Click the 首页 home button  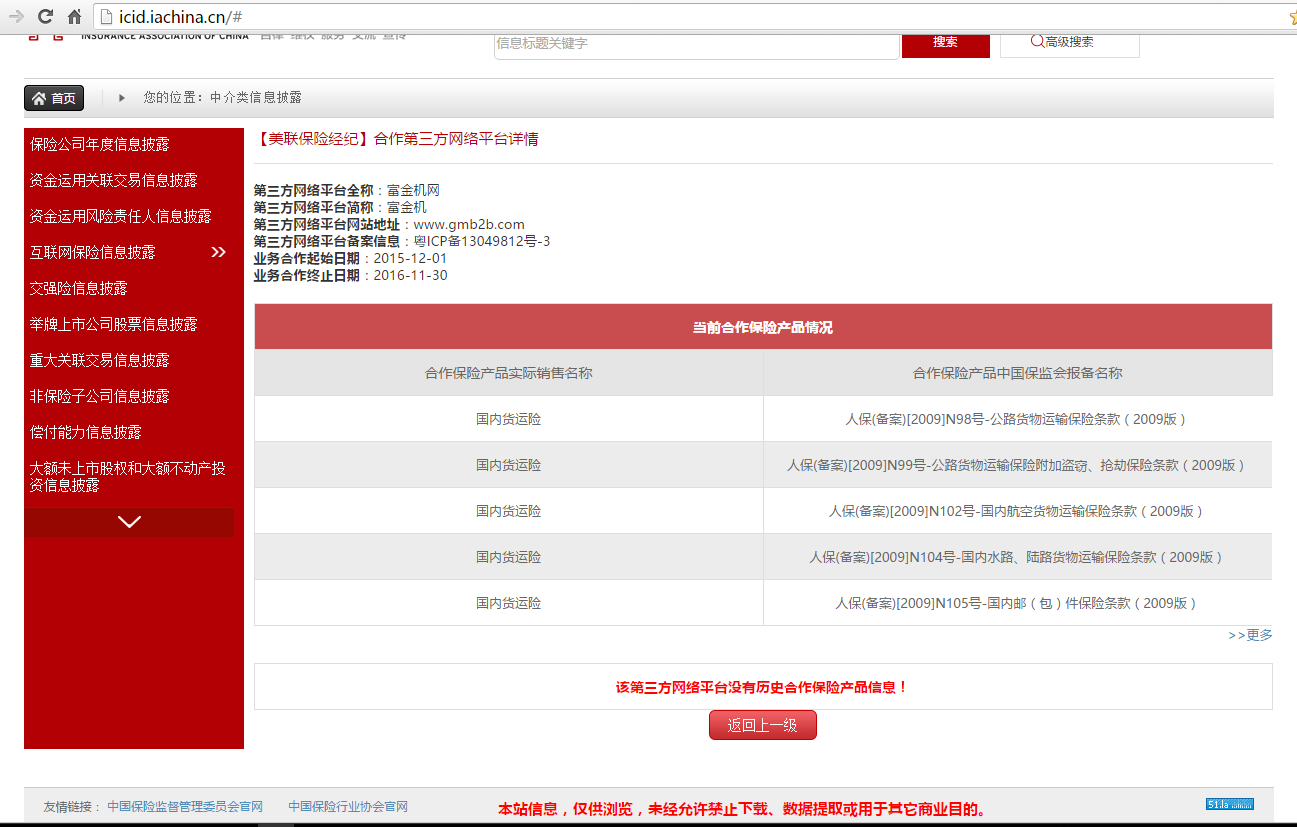point(54,98)
